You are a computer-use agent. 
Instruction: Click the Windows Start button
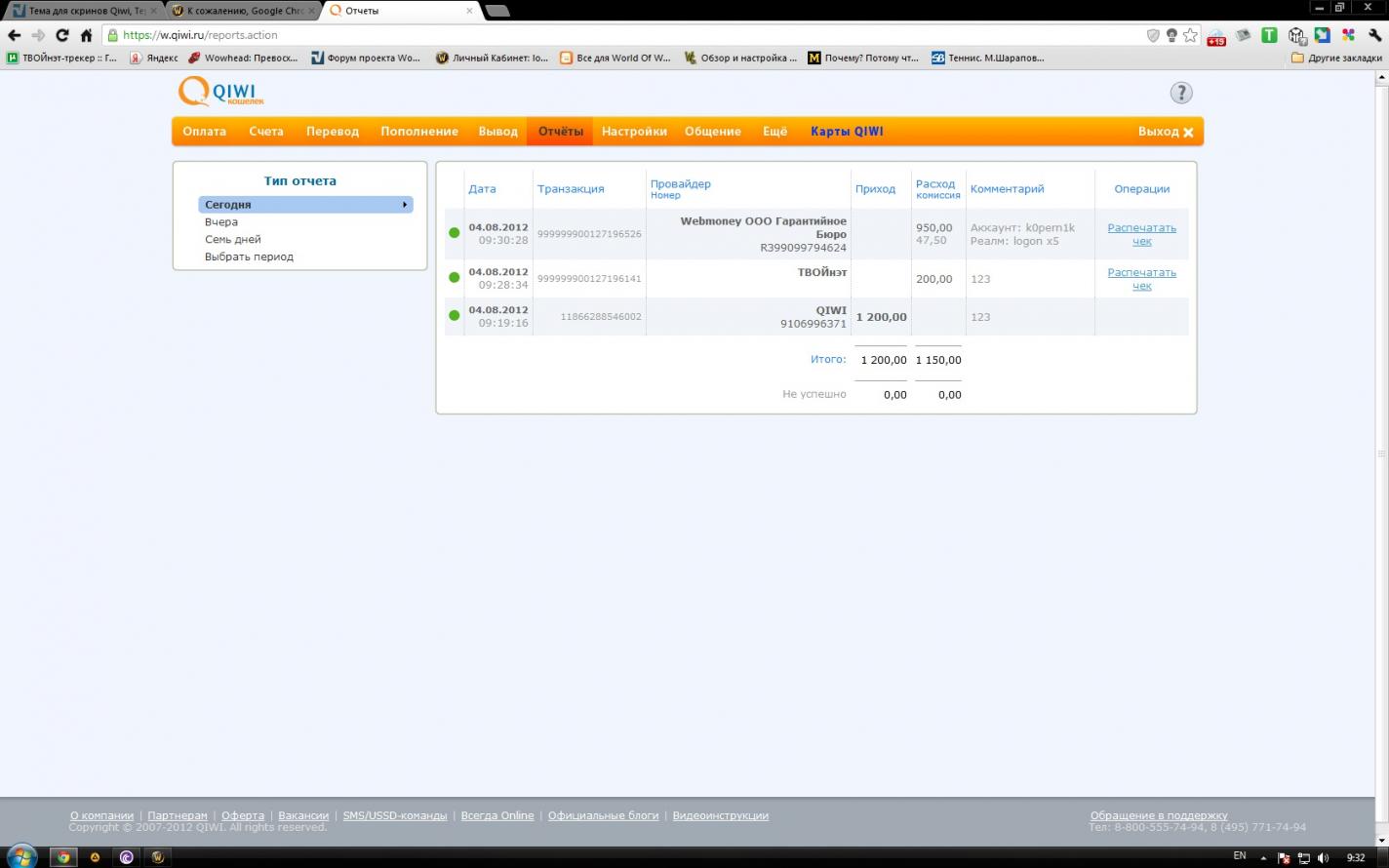(x=20, y=856)
